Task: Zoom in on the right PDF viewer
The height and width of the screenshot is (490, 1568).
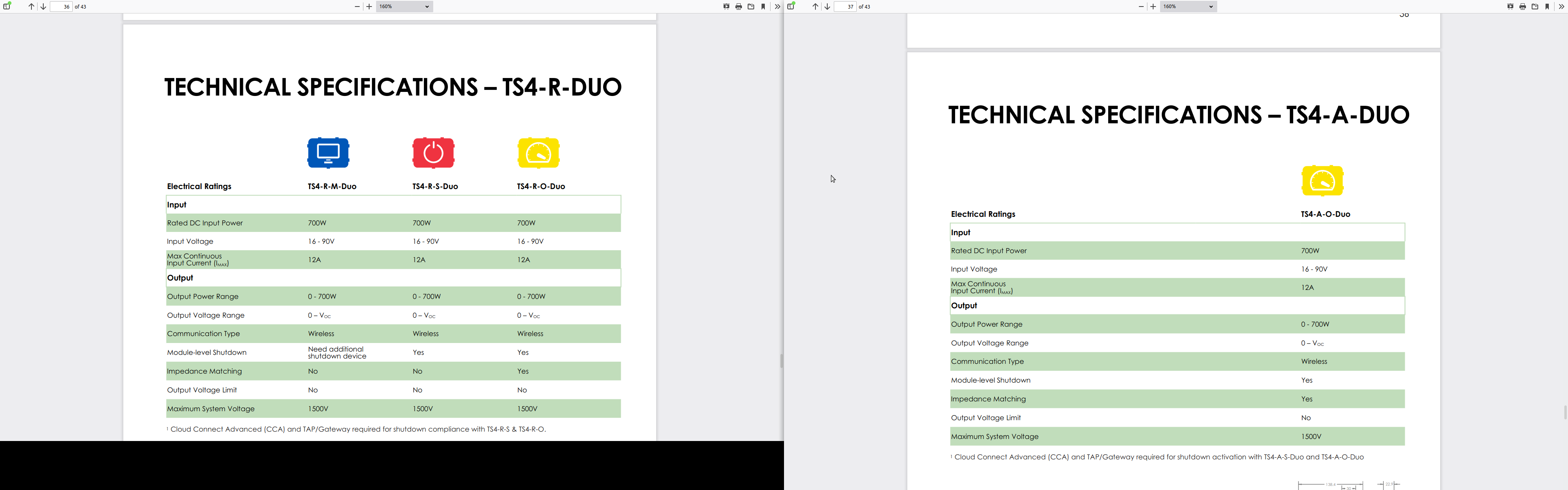Action: pos(1153,7)
